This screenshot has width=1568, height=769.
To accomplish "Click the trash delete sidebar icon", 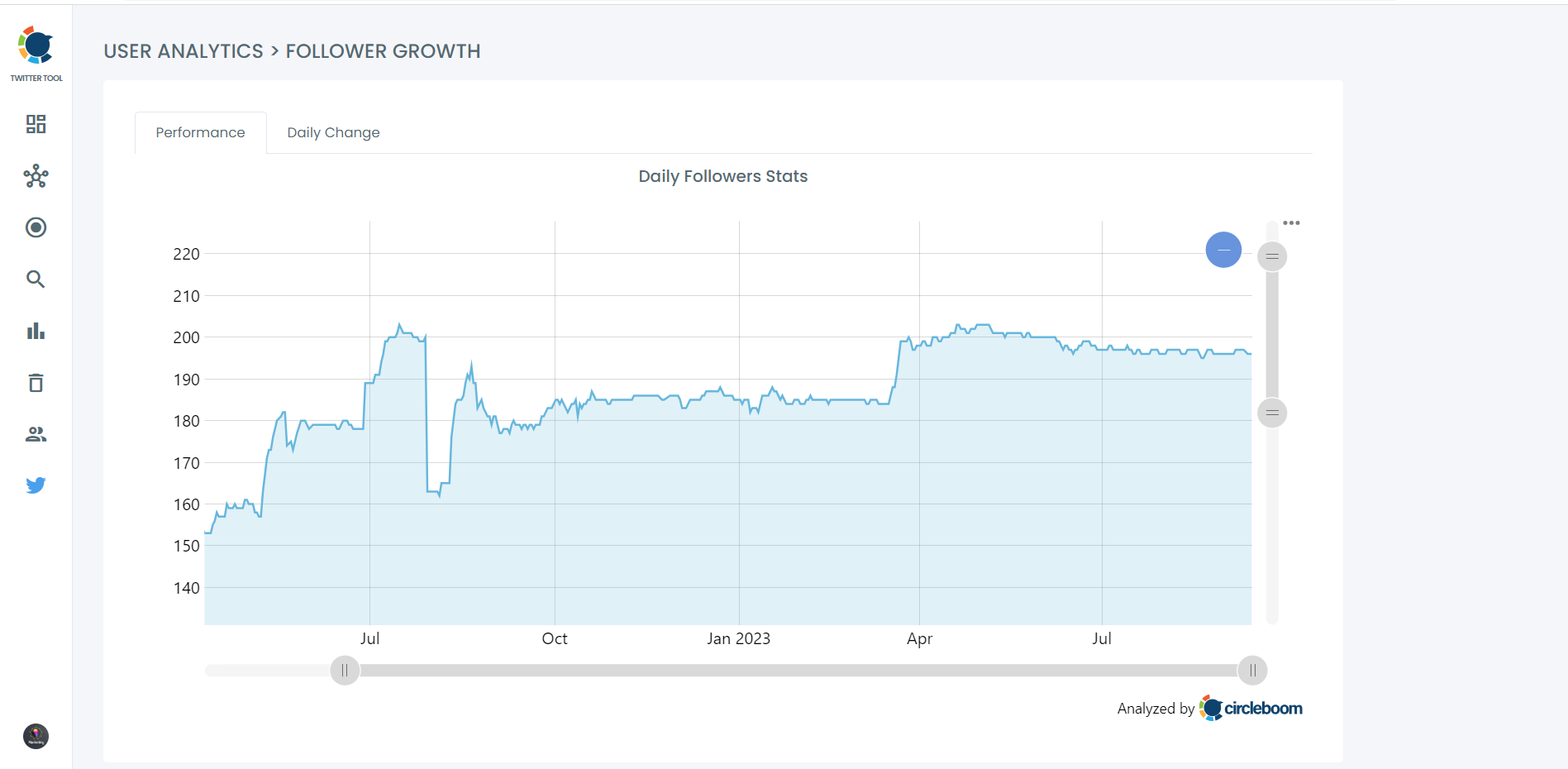I will (36, 383).
